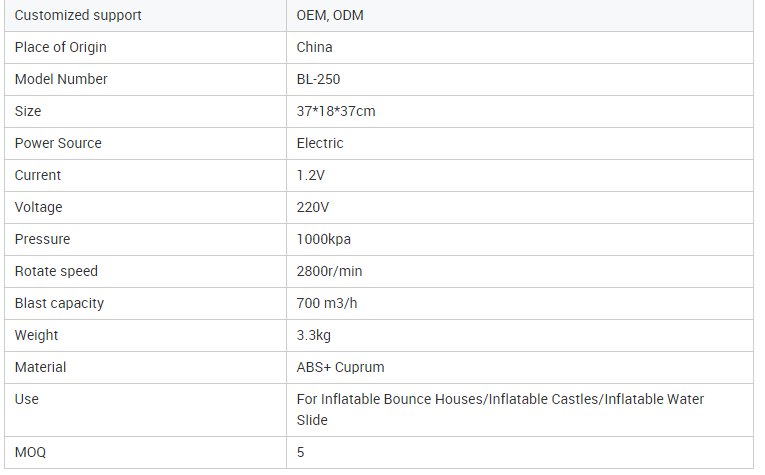Select the 700 m3/h value

327,303
